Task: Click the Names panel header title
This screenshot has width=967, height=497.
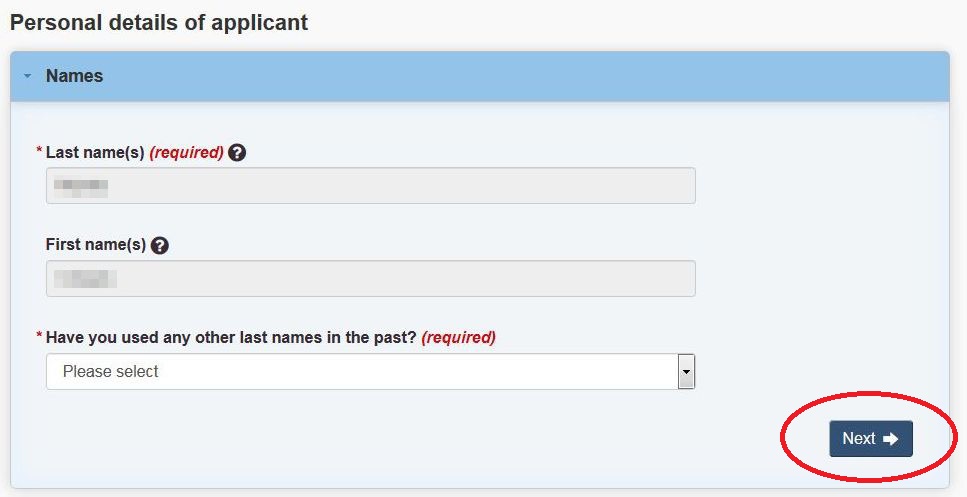Action: 75,76
